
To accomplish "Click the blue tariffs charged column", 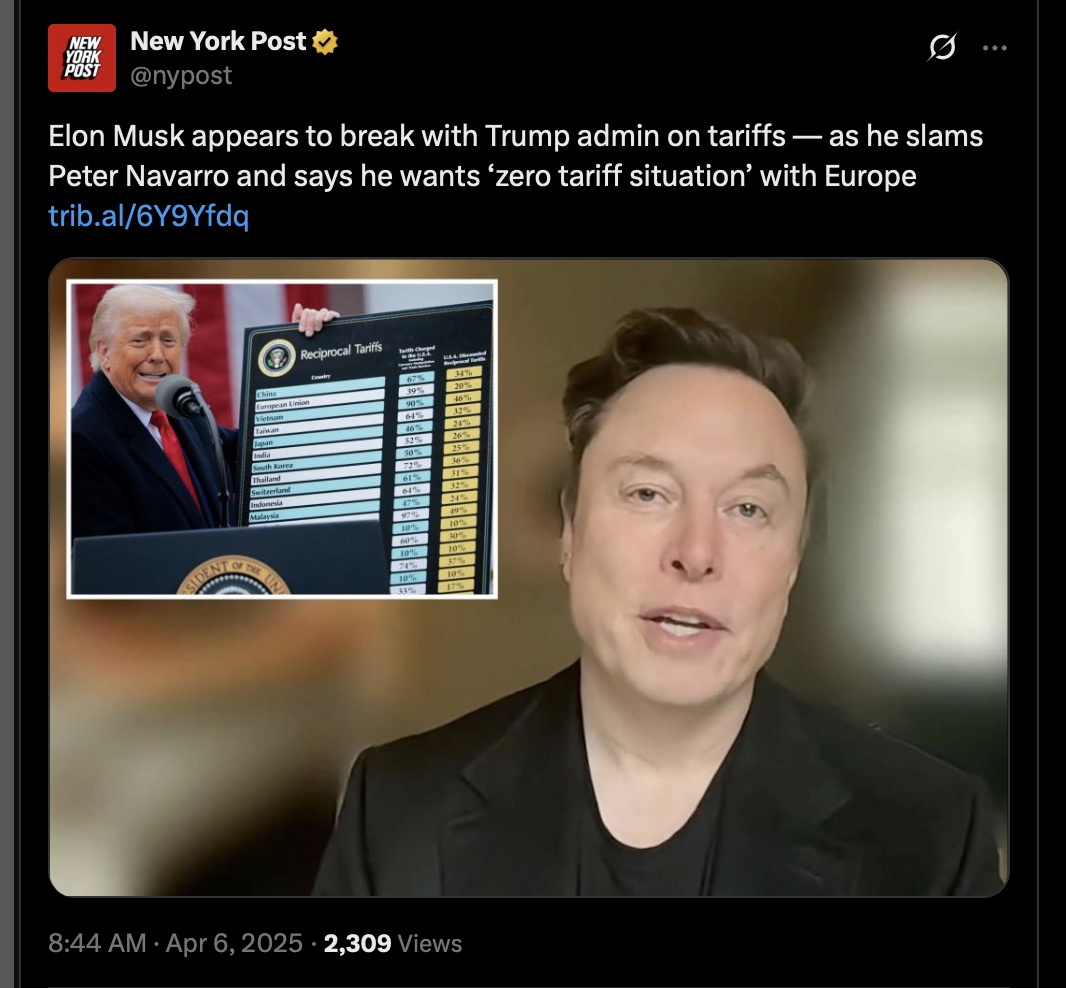I will click(x=411, y=483).
